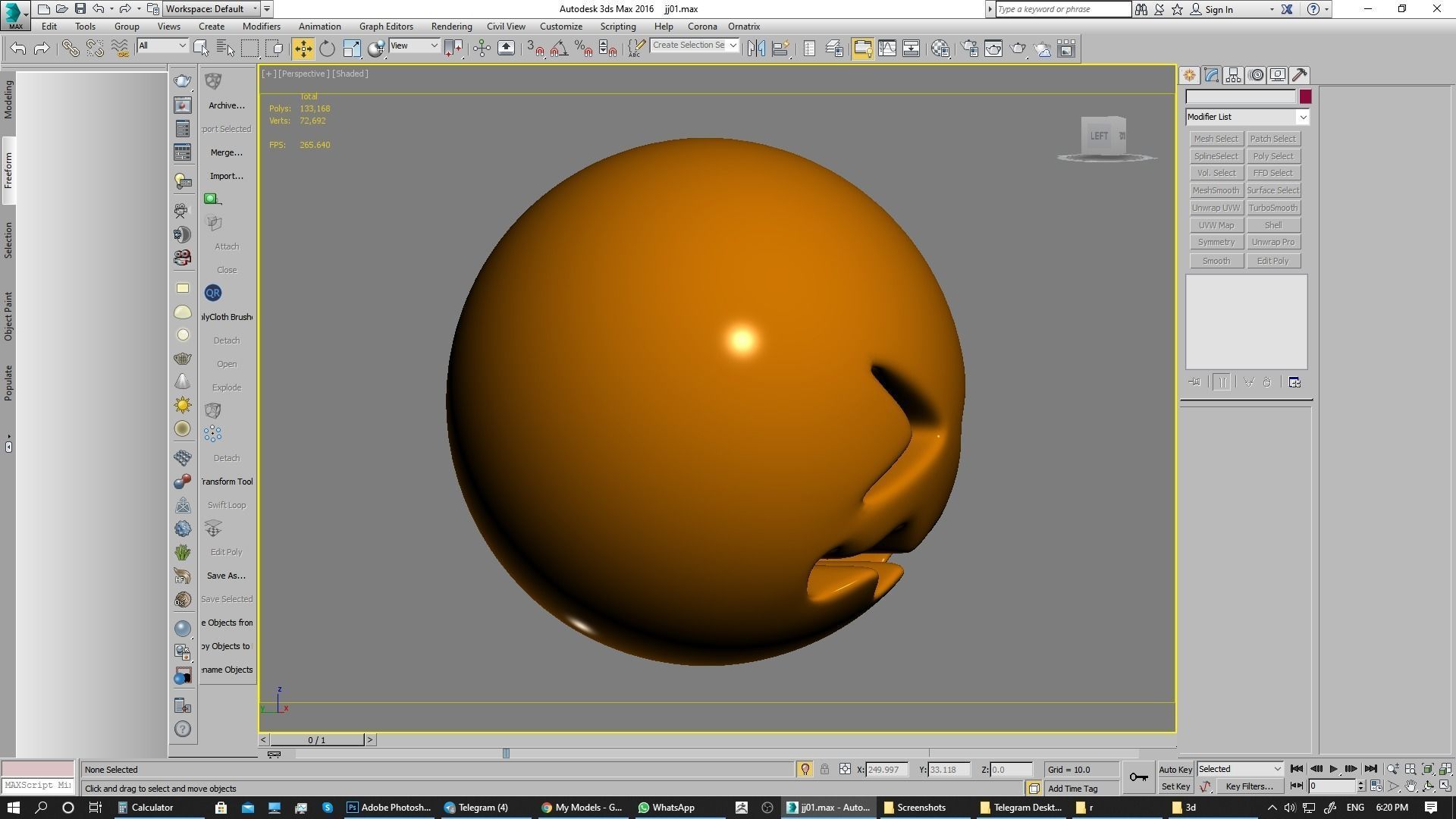Toggle Percent Snap
This screenshot has height=819, width=1456.
click(583, 49)
